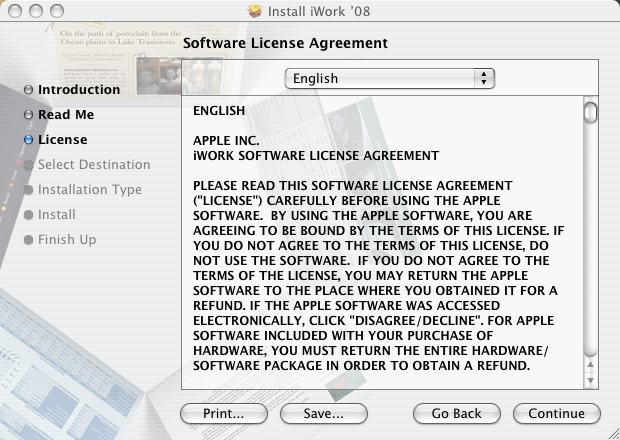Click the scroll up arrow in license pane
The height and width of the screenshot is (440, 620).
pyautogui.click(x=590, y=364)
